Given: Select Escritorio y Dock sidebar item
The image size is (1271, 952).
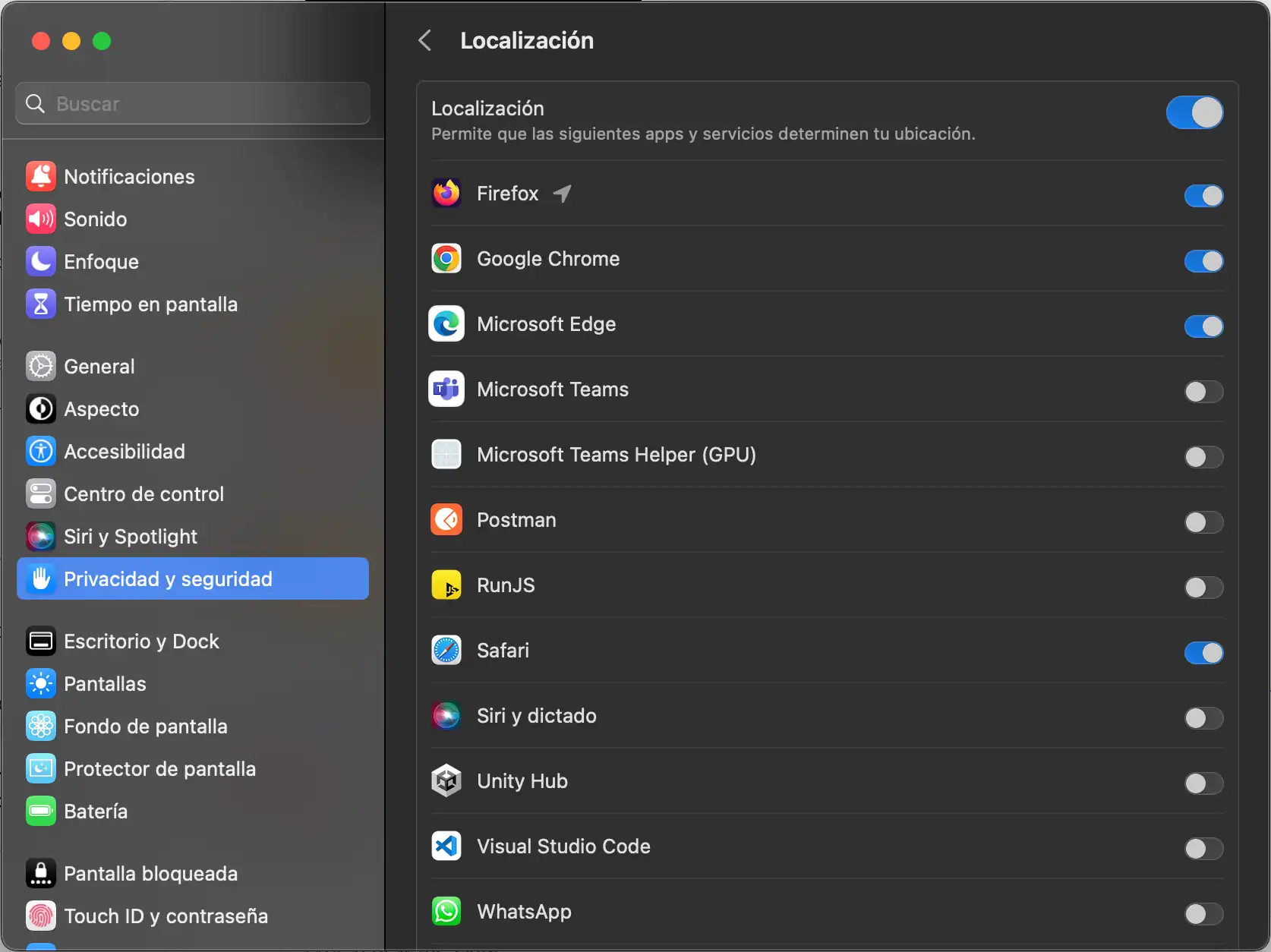Looking at the screenshot, I should 141,641.
